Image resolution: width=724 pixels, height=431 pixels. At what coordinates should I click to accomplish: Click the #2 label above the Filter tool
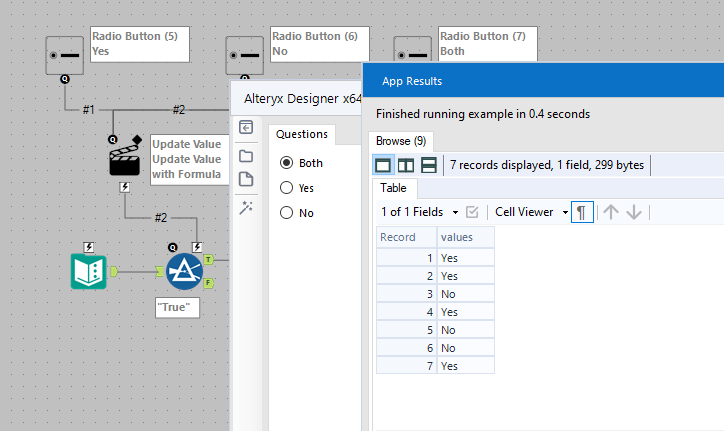click(x=161, y=218)
